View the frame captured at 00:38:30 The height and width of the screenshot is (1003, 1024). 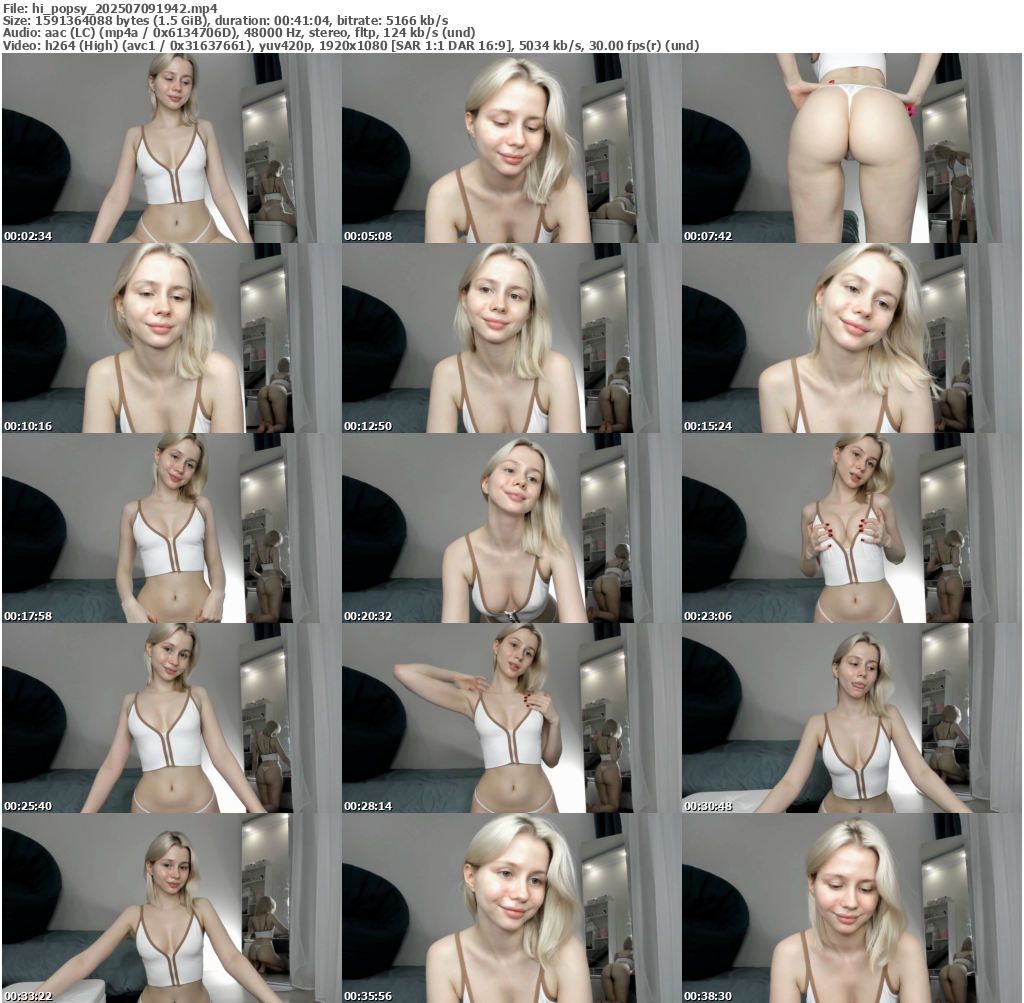point(852,908)
